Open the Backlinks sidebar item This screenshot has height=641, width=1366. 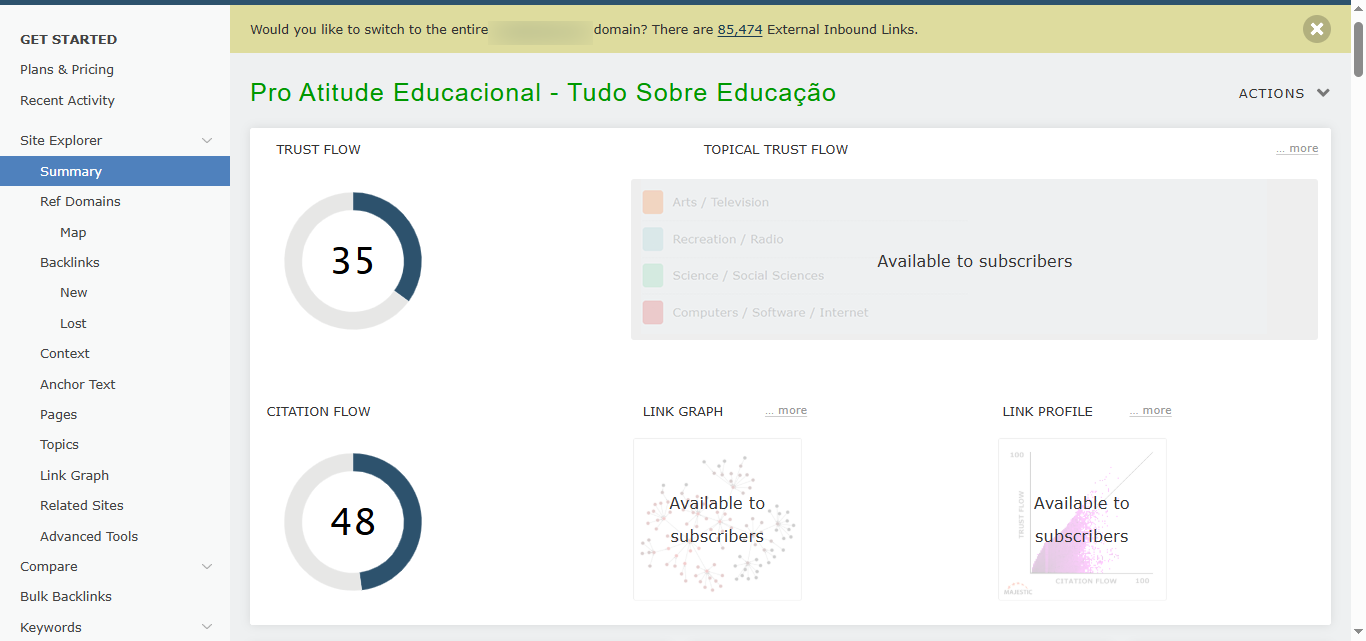(70, 263)
